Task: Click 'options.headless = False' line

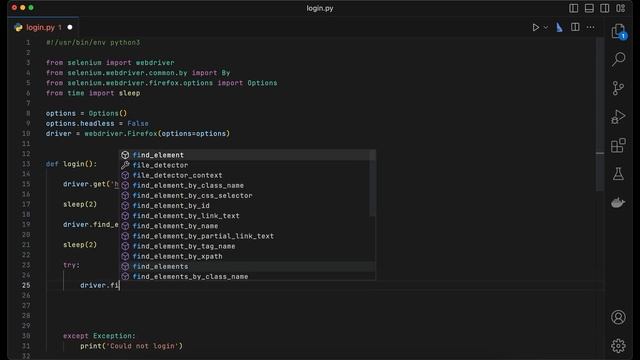Action: 97,124
